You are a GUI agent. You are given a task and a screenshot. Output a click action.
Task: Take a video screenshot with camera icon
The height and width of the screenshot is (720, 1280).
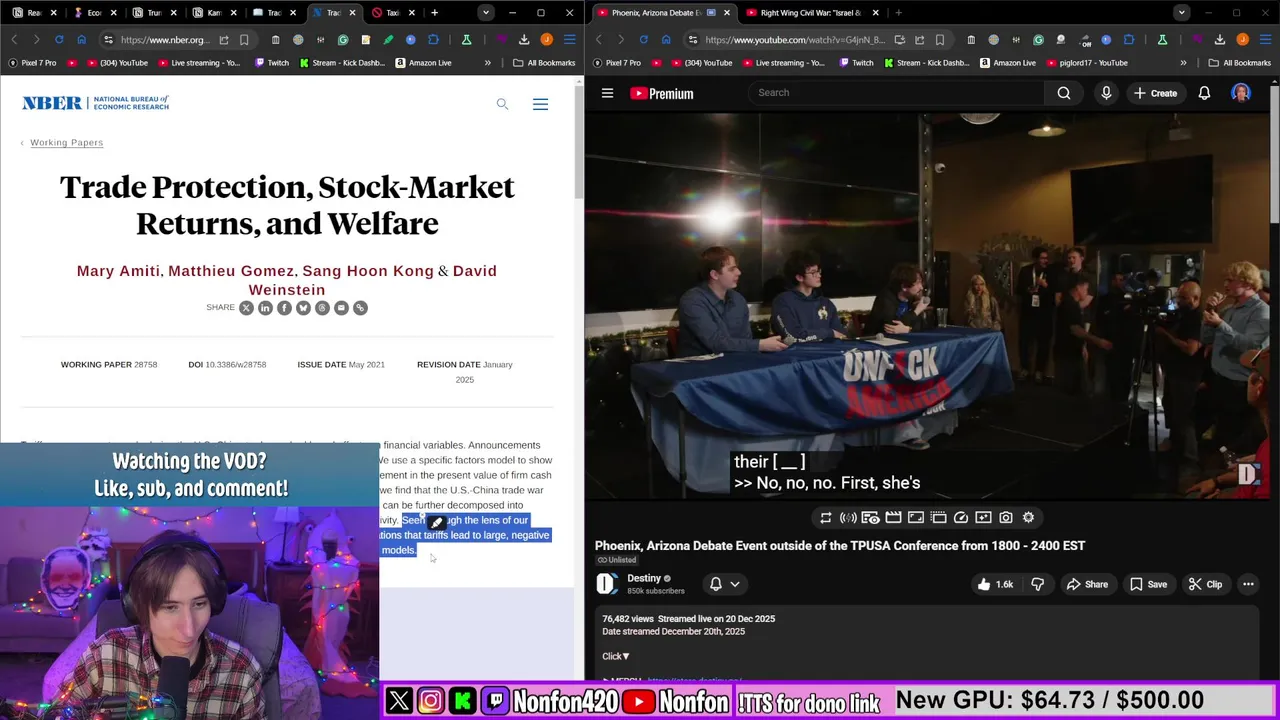tap(1006, 518)
